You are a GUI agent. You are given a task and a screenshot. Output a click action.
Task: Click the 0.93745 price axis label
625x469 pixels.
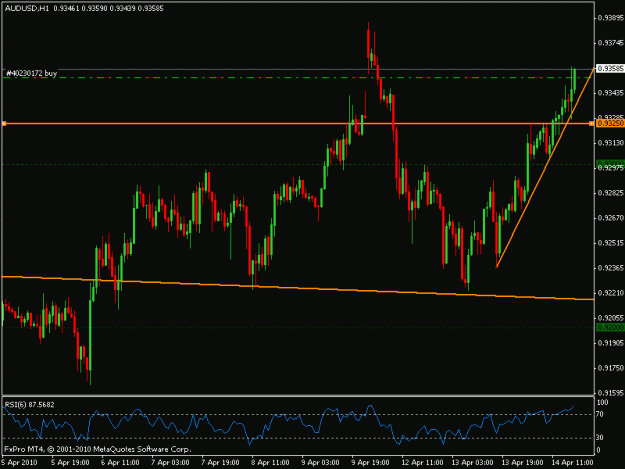(610, 43)
